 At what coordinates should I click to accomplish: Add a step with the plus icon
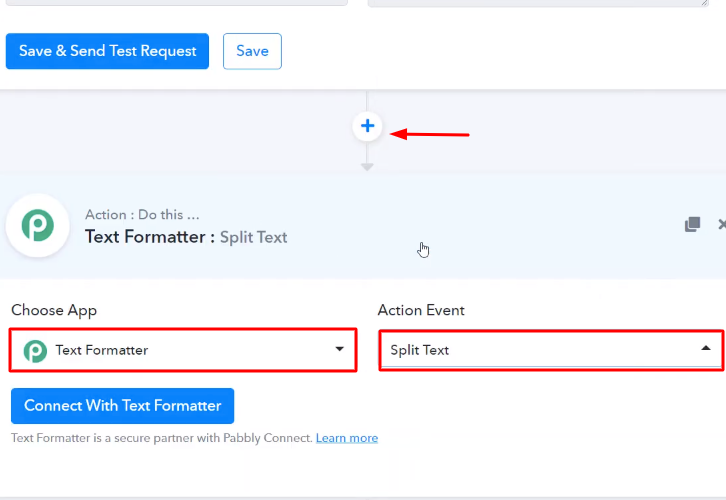tap(367, 126)
